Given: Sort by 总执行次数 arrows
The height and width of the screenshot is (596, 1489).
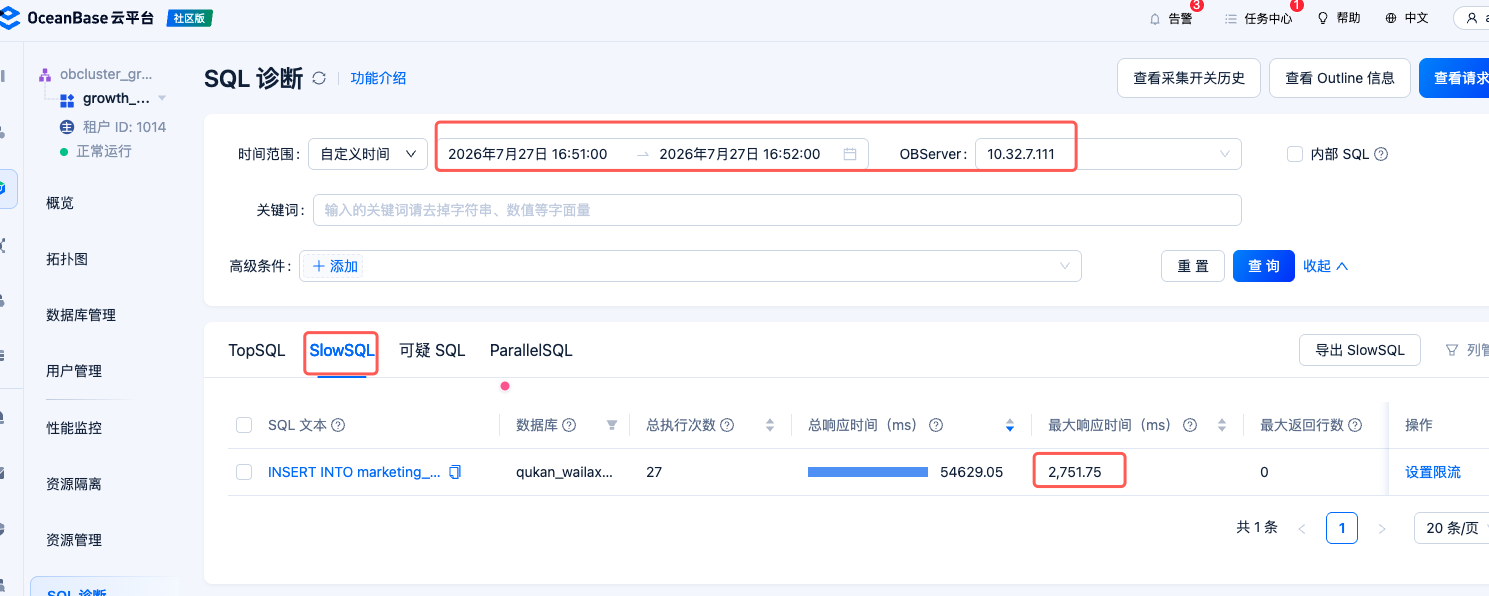Looking at the screenshot, I should coord(770,425).
